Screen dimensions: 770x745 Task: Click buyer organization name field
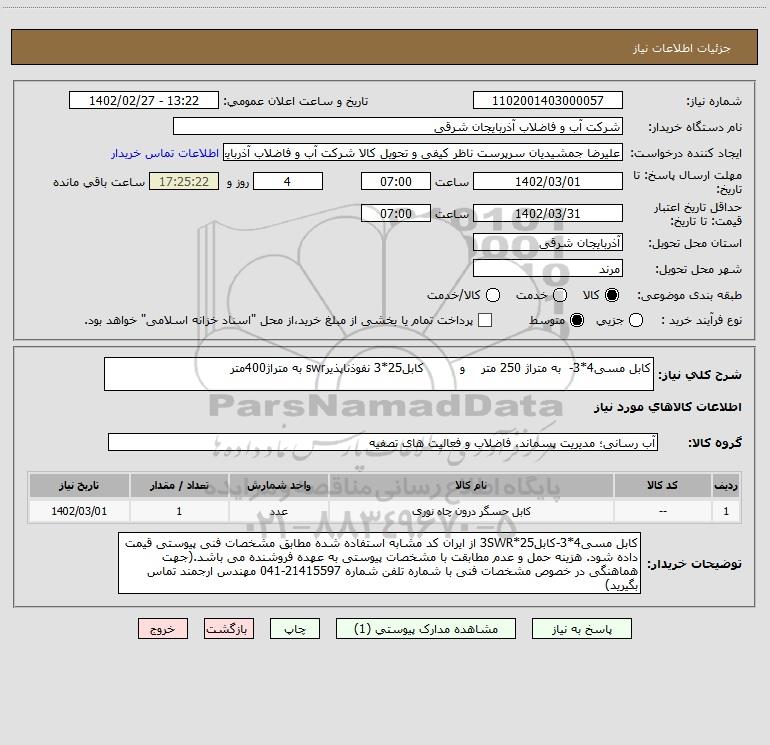coord(398,127)
